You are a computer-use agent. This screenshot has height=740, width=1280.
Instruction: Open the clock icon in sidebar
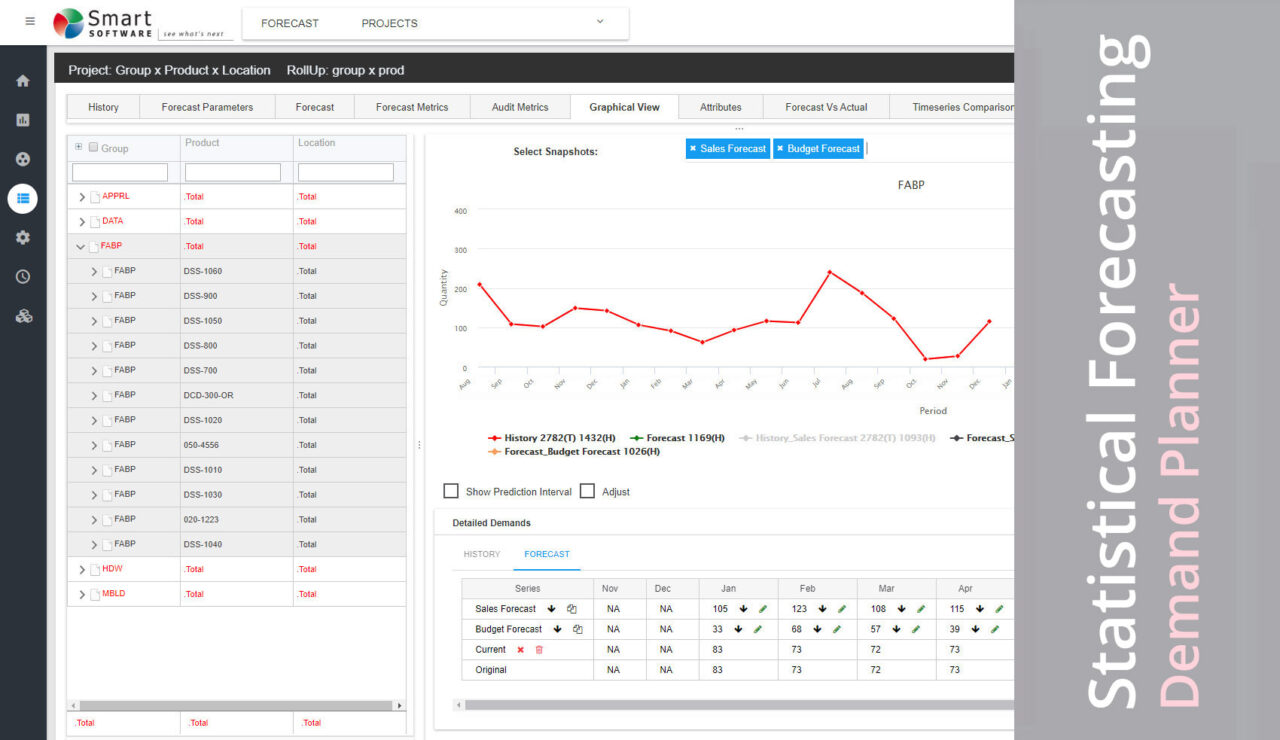pos(23,277)
